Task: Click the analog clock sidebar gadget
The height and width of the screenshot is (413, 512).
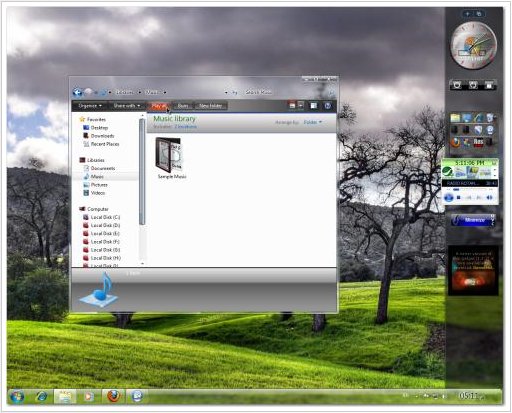Action: coord(473,46)
